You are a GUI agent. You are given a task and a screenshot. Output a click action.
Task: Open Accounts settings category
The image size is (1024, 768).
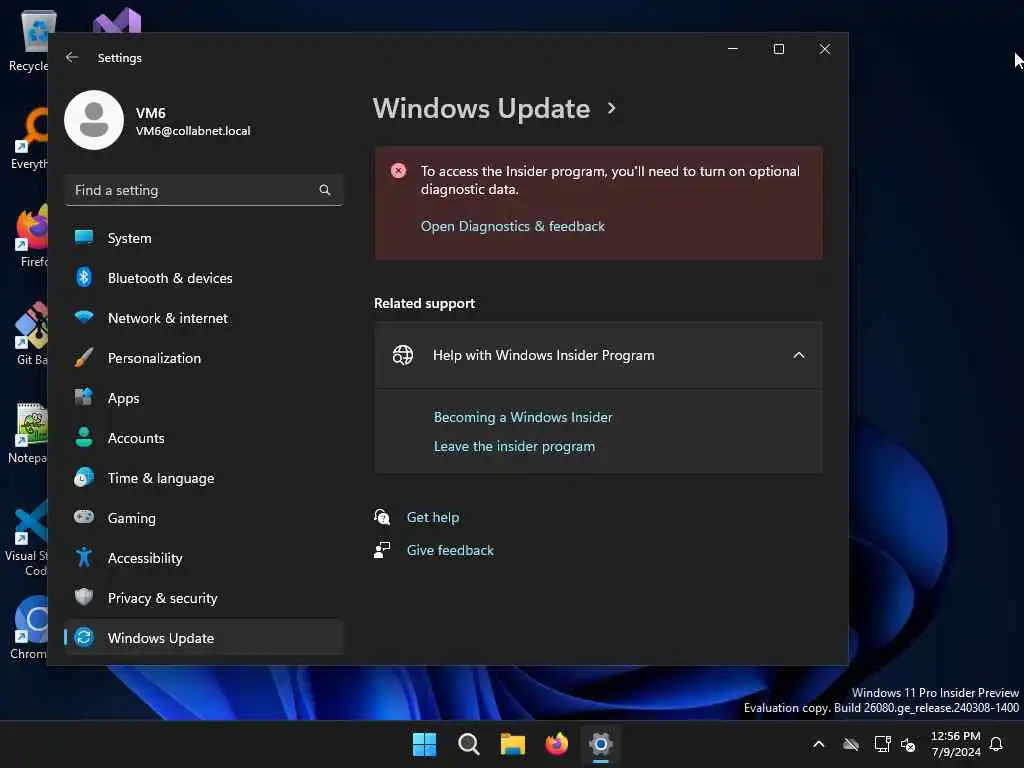click(x=204, y=438)
